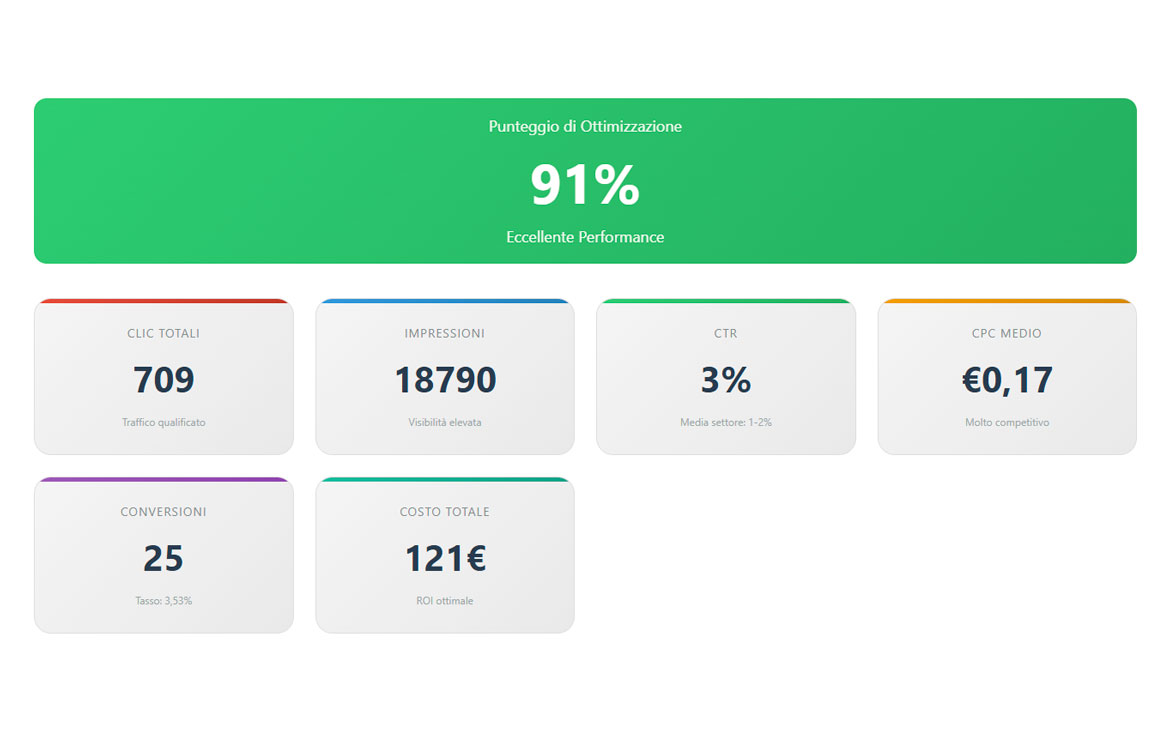Click the purple accent bar above Conversioni
Viewport: 1170px width, 731px height.
163,478
